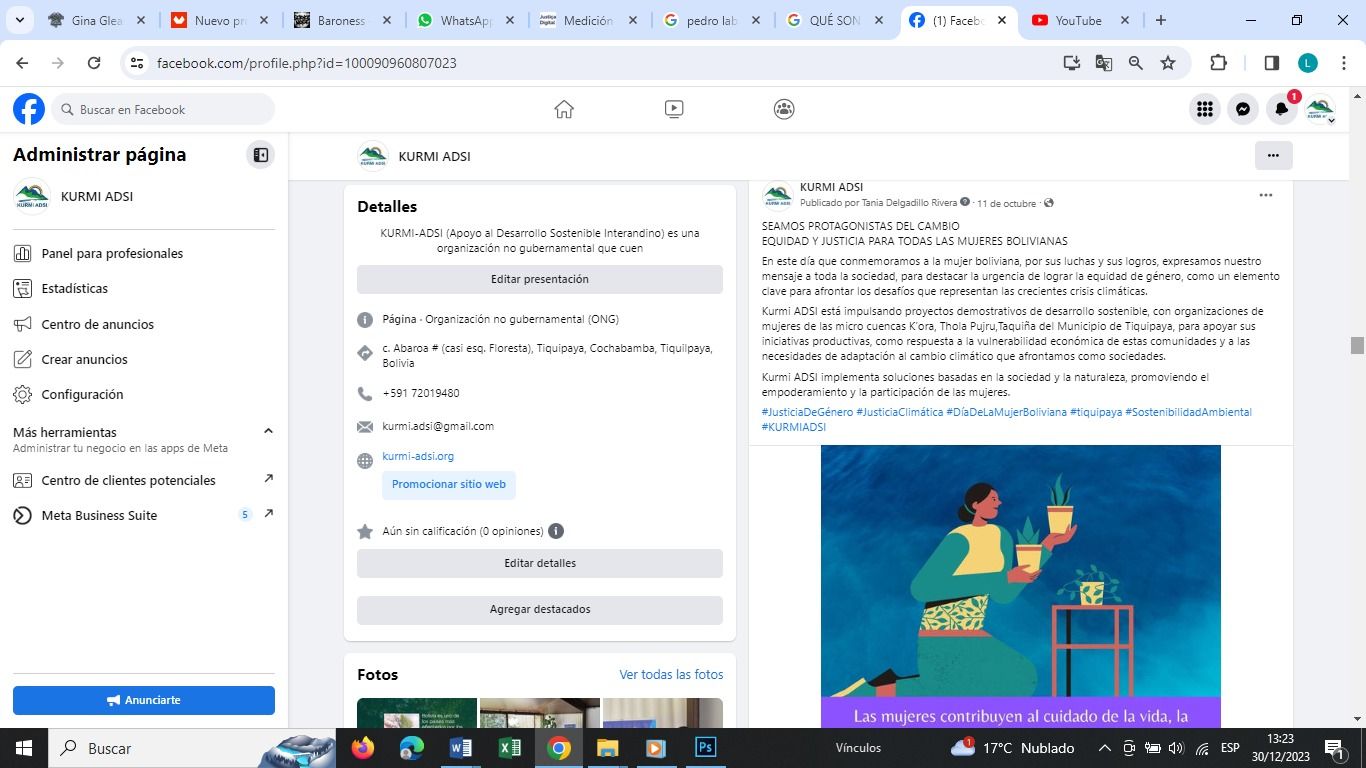Click Editar detalles button
Viewport: 1366px width, 768px height.
point(540,563)
